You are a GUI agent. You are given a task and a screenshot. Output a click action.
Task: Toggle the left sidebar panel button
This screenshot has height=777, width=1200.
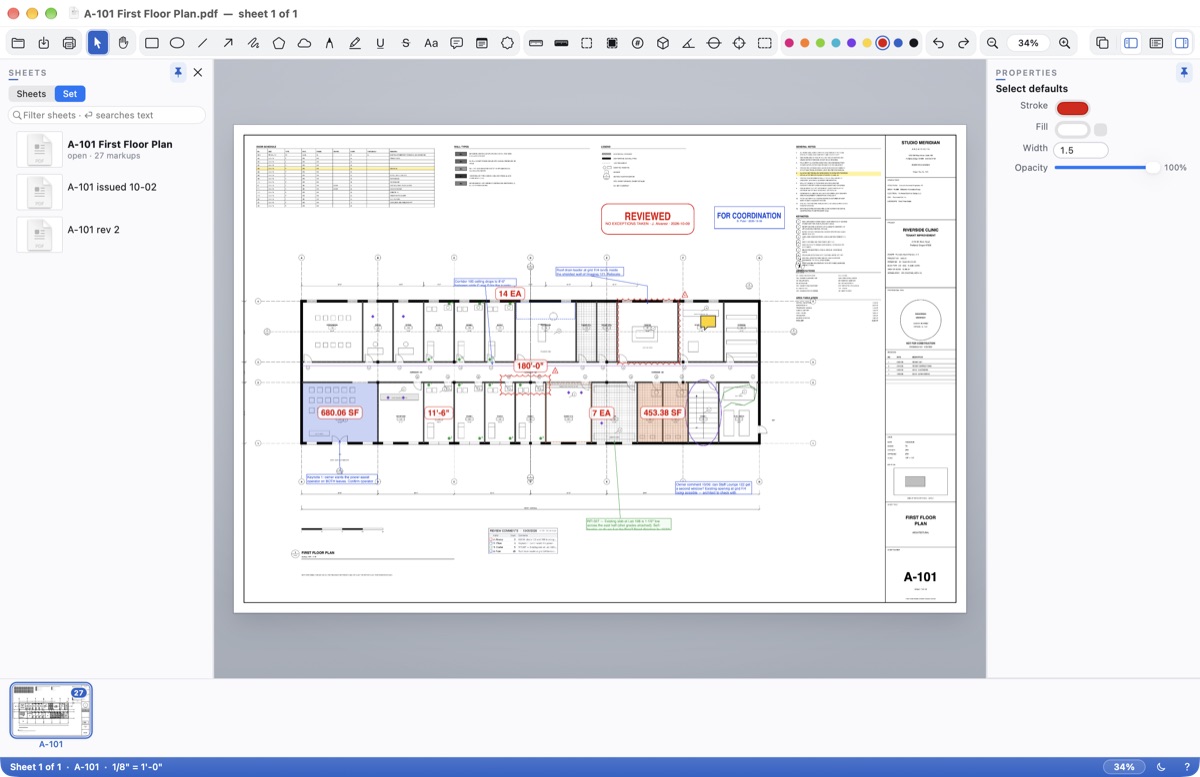[1131, 43]
